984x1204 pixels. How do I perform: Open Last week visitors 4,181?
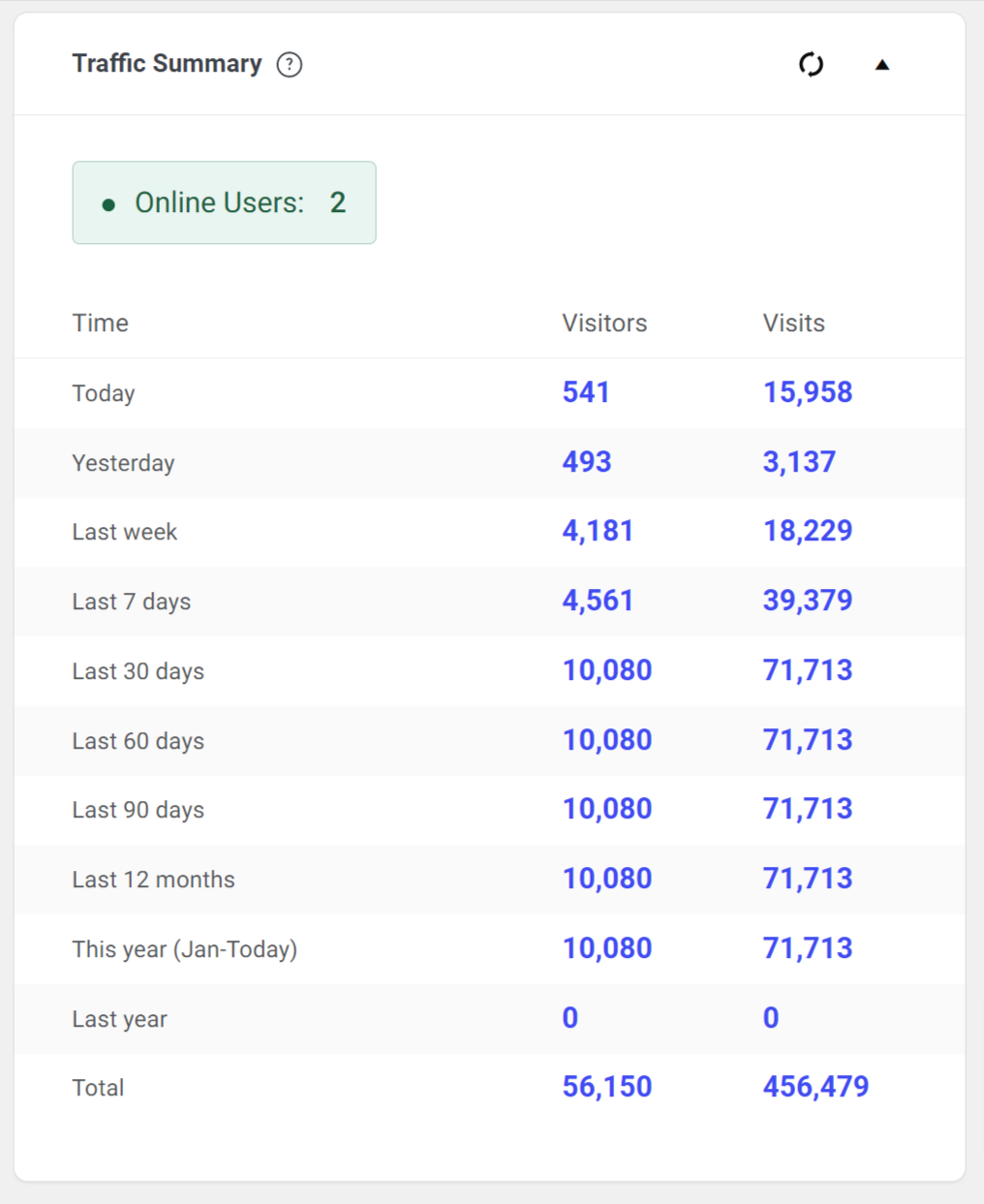pos(598,531)
